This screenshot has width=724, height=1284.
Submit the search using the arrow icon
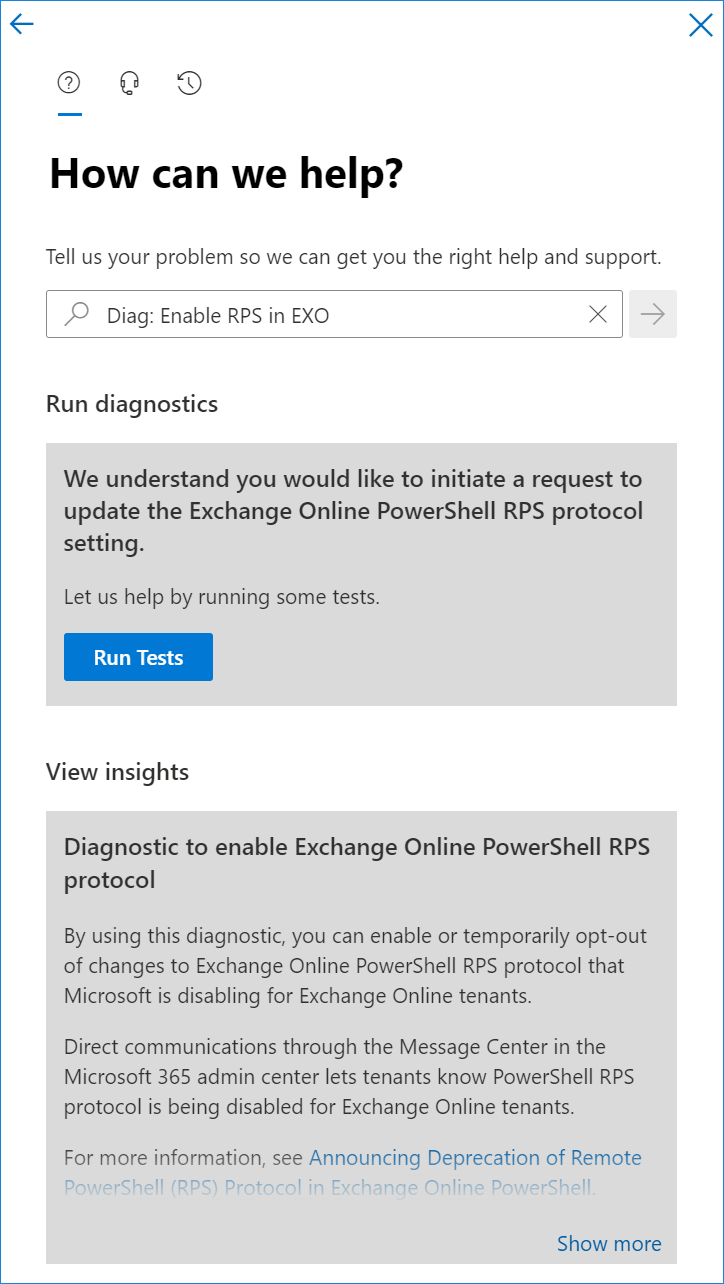point(653,313)
